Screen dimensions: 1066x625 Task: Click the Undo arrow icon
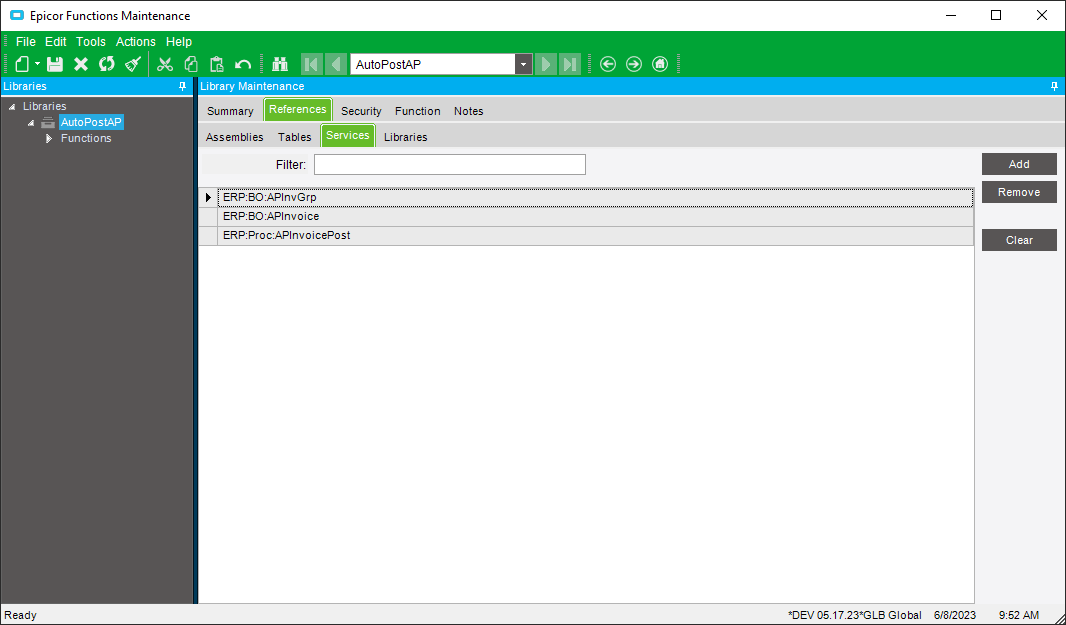(243, 65)
